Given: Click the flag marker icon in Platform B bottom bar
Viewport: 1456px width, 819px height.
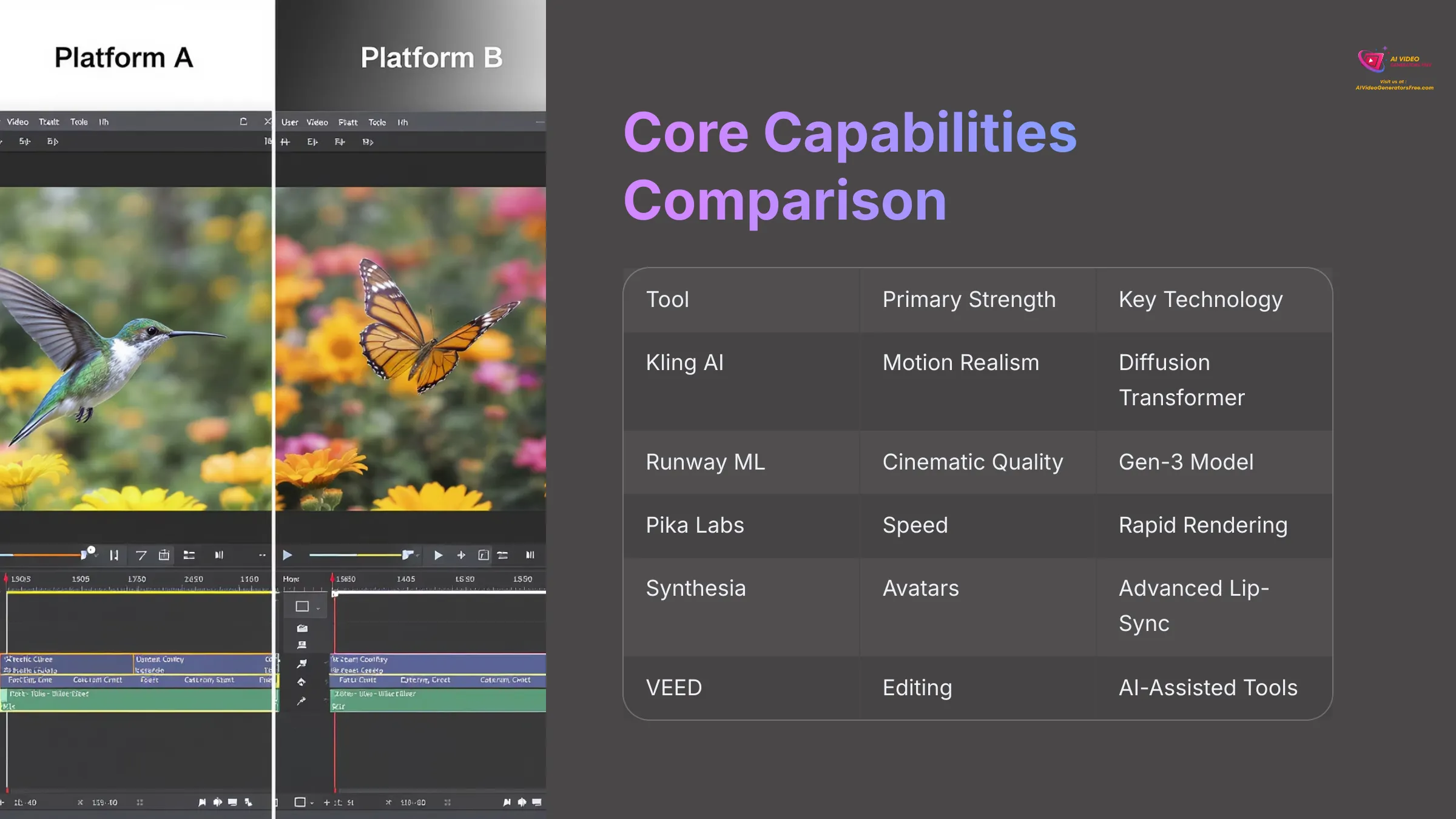Looking at the screenshot, I should 507,803.
